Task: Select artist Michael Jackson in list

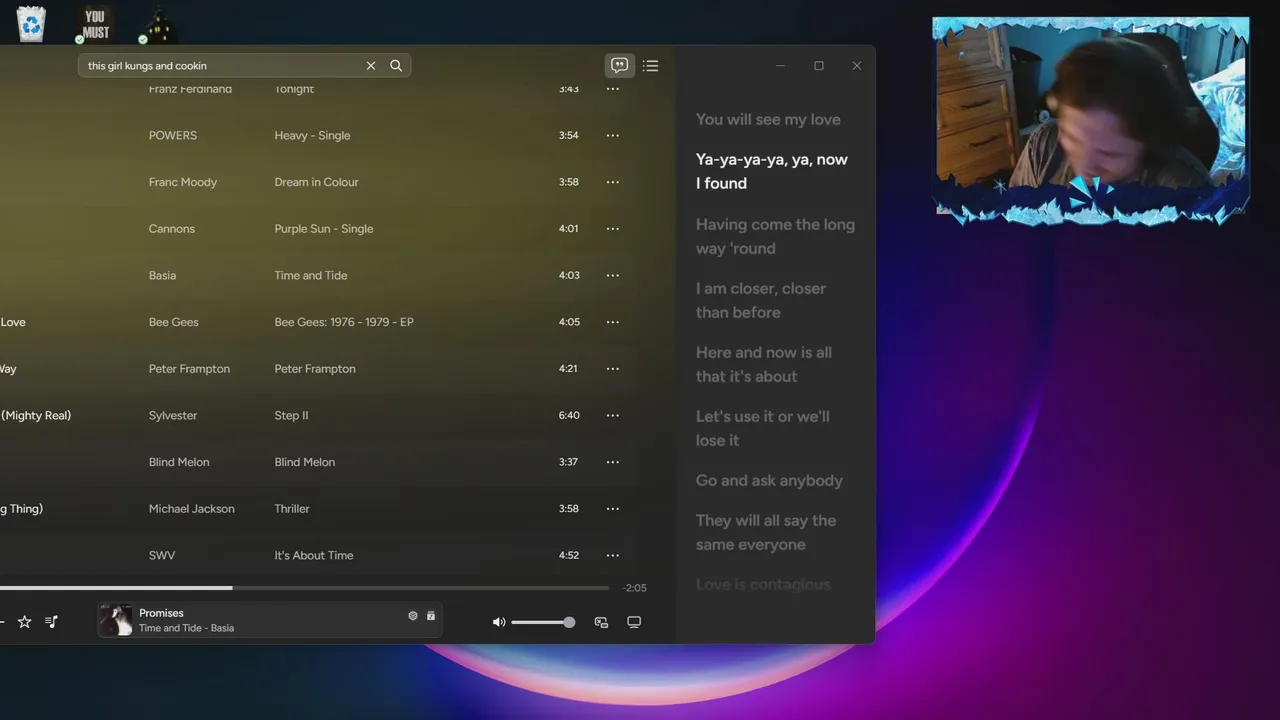Action: click(x=192, y=509)
